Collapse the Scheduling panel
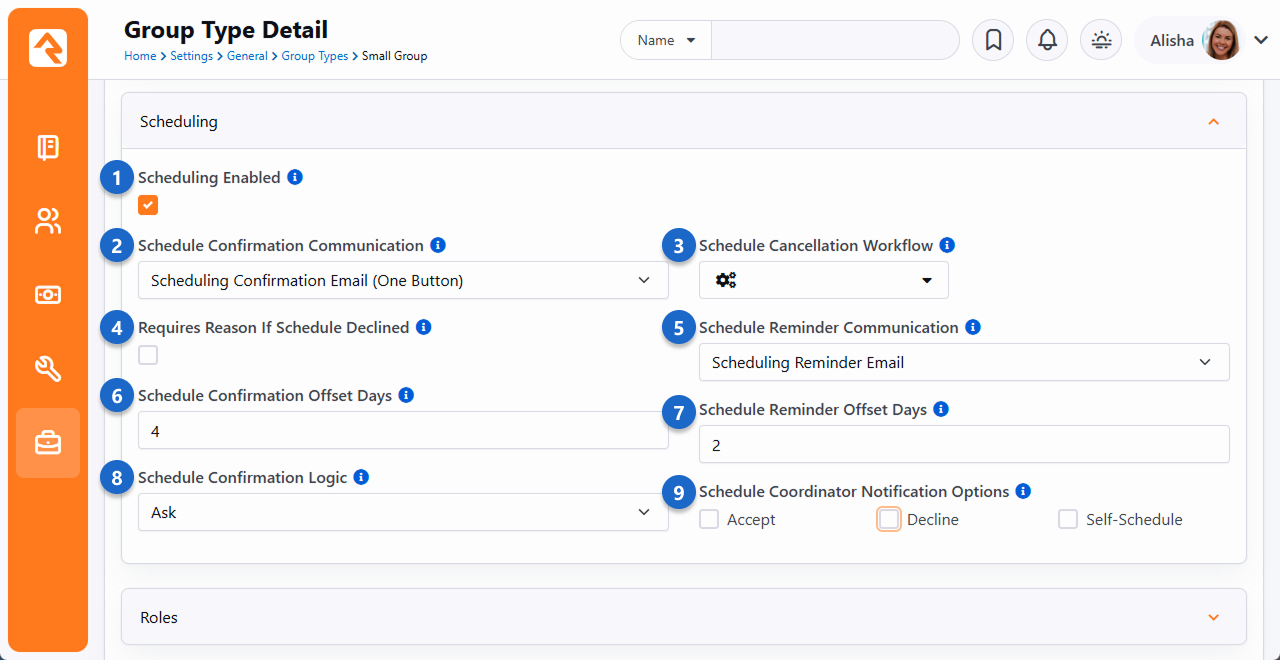The height and width of the screenshot is (660, 1280). [x=1213, y=122]
